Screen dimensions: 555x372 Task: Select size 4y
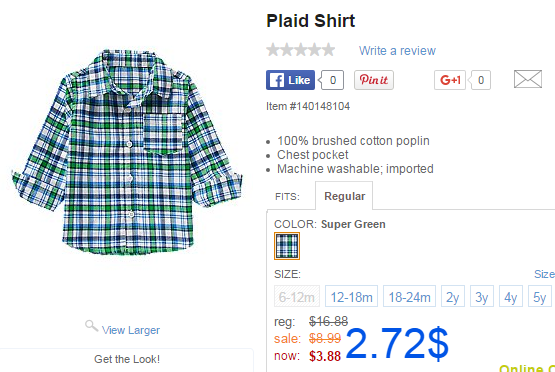point(511,296)
